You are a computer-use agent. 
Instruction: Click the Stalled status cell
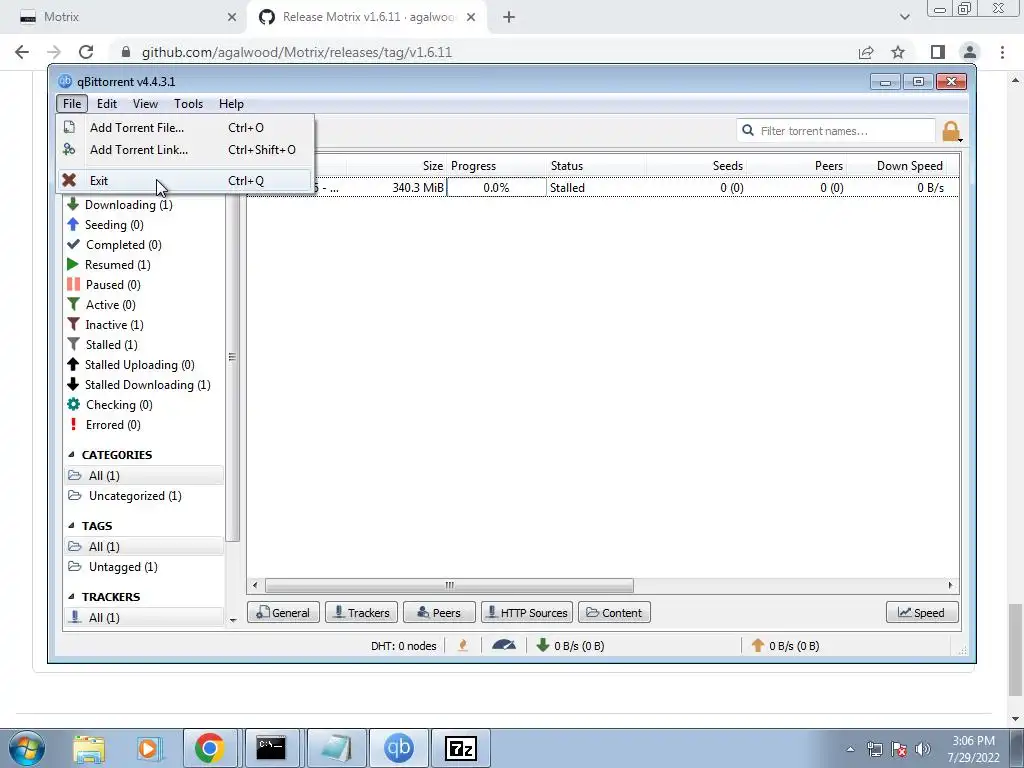(596, 188)
